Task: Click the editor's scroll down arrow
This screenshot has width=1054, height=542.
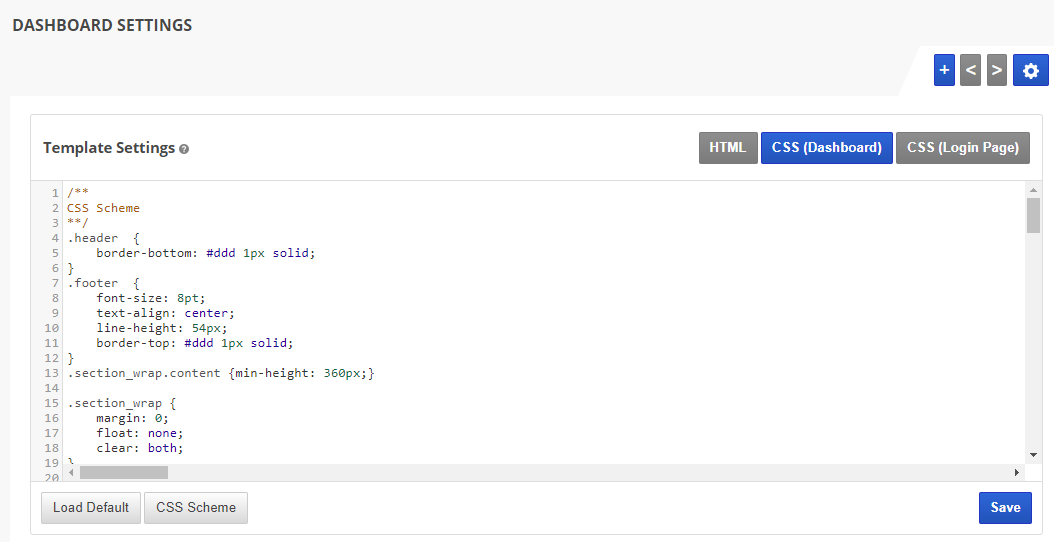Action: pyautogui.click(x=1033, y=455)
